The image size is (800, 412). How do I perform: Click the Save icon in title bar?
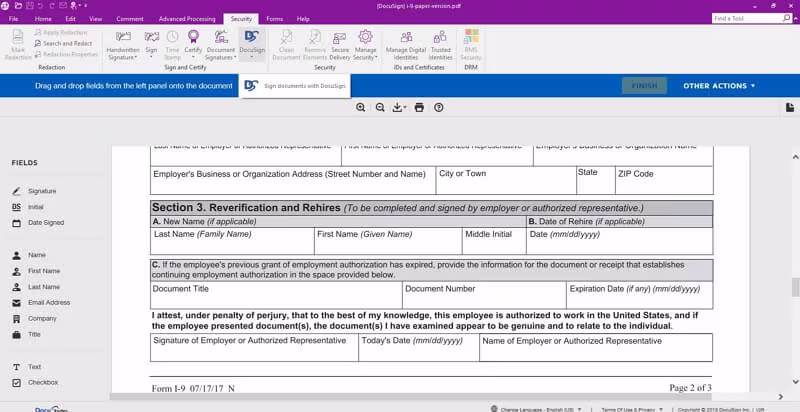pyautogui.click(x=30, y=6)
